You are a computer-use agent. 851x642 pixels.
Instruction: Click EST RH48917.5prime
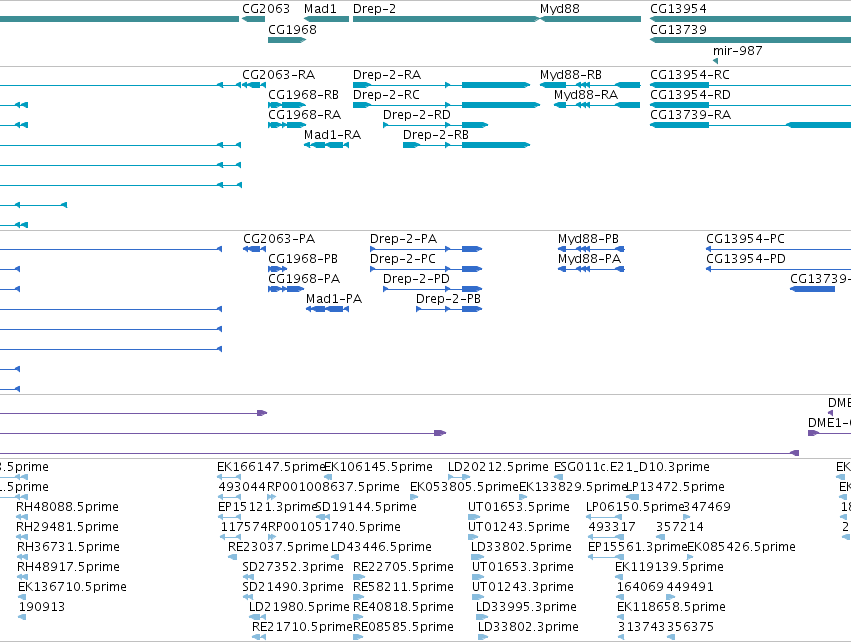coord(68,567)
